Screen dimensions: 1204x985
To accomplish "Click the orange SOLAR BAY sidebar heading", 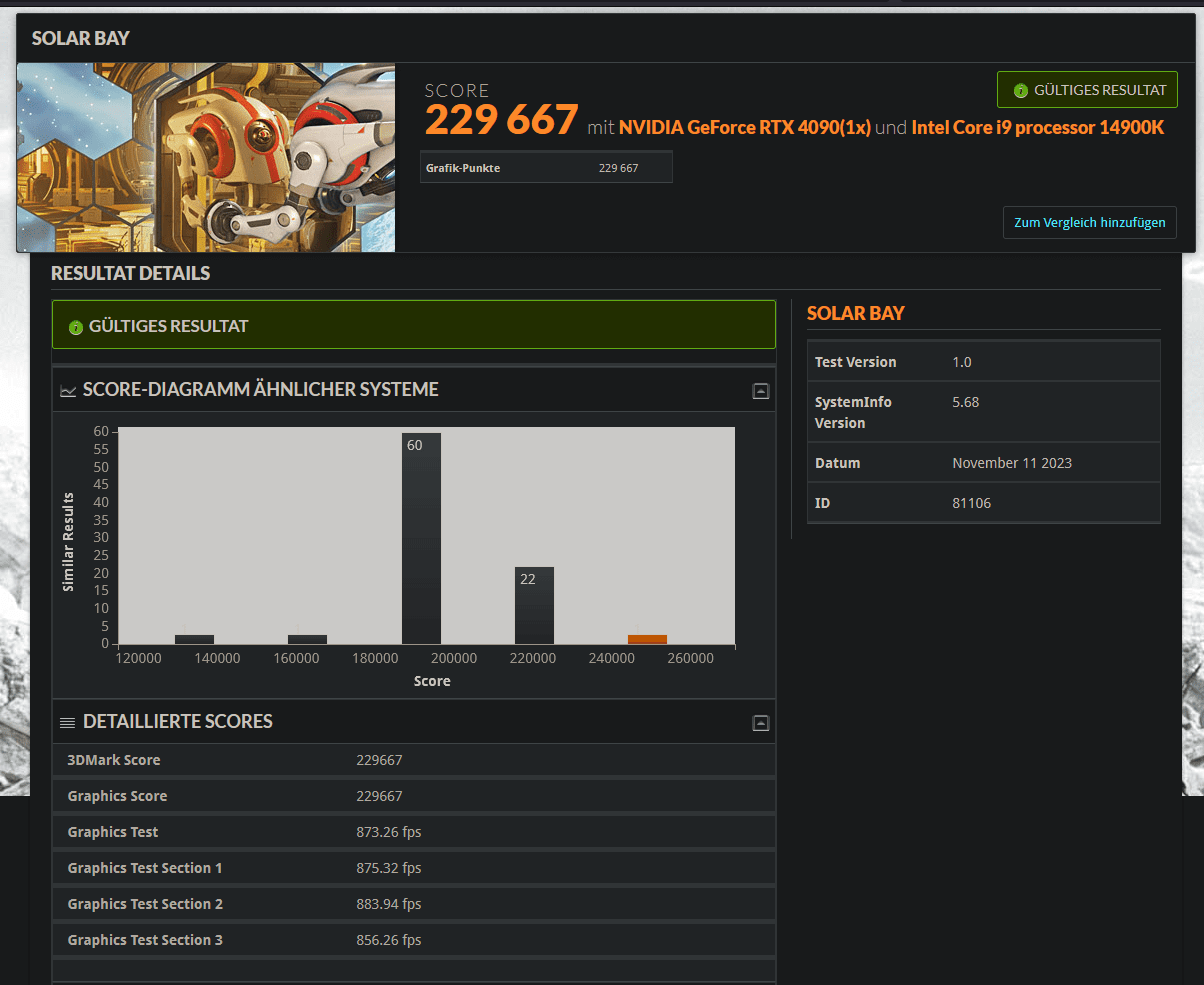I will [856, 313].
